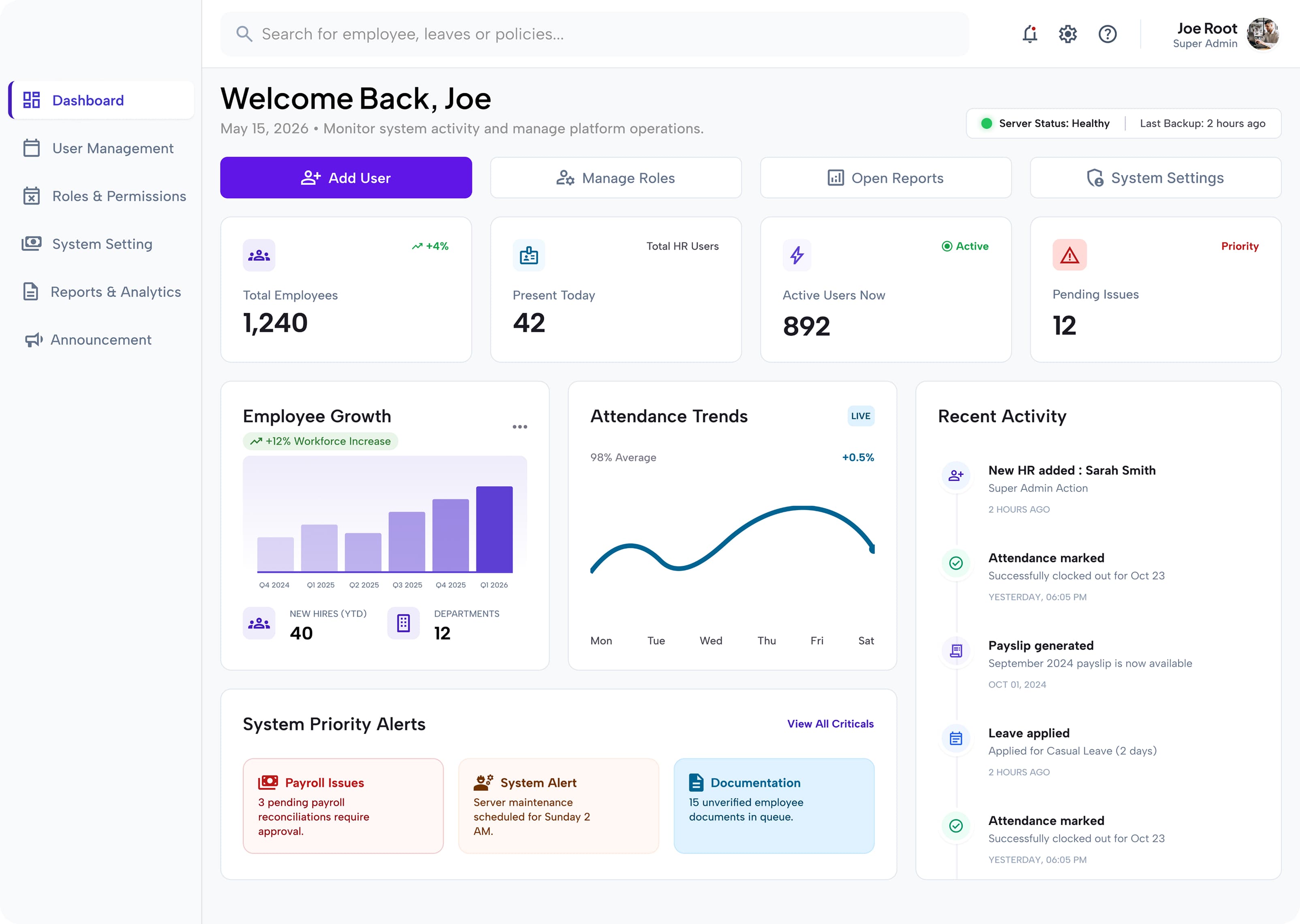Click the View All Criticals link
The image size is (1300, 924).
click(830, 724)
